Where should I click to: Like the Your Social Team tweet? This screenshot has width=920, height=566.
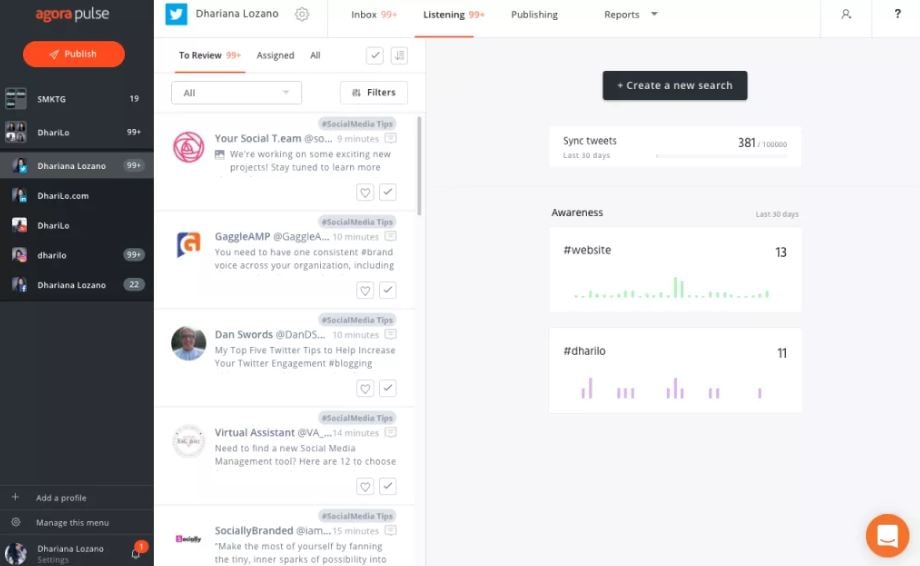365,192
